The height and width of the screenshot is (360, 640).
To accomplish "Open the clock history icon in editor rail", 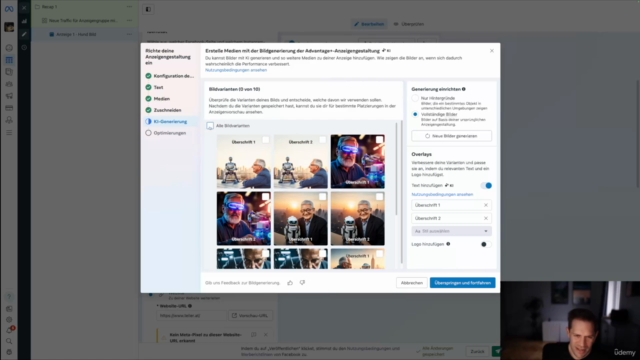I will (x=24, y=48).
